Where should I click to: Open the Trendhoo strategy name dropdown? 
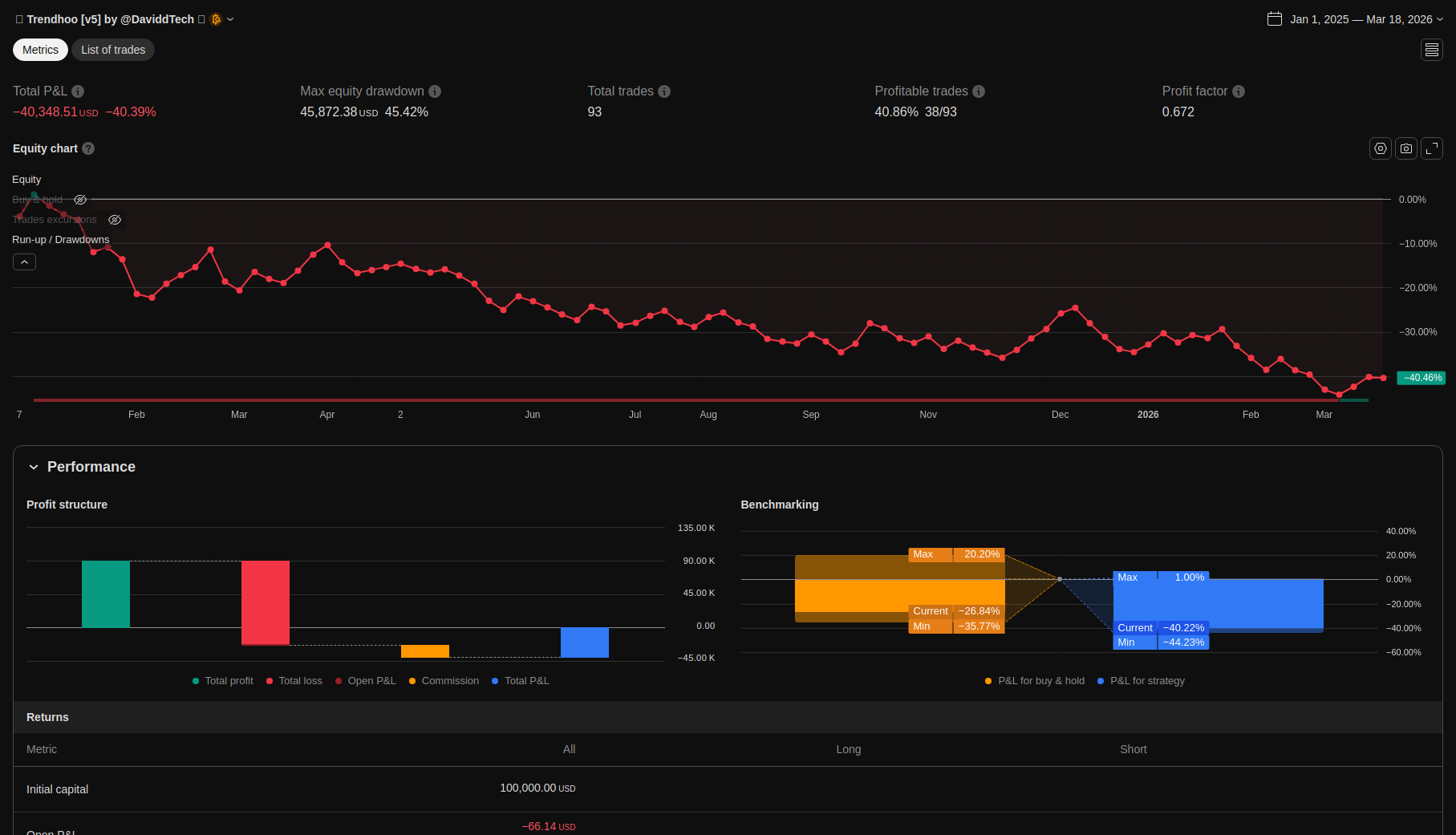[230, 19]
